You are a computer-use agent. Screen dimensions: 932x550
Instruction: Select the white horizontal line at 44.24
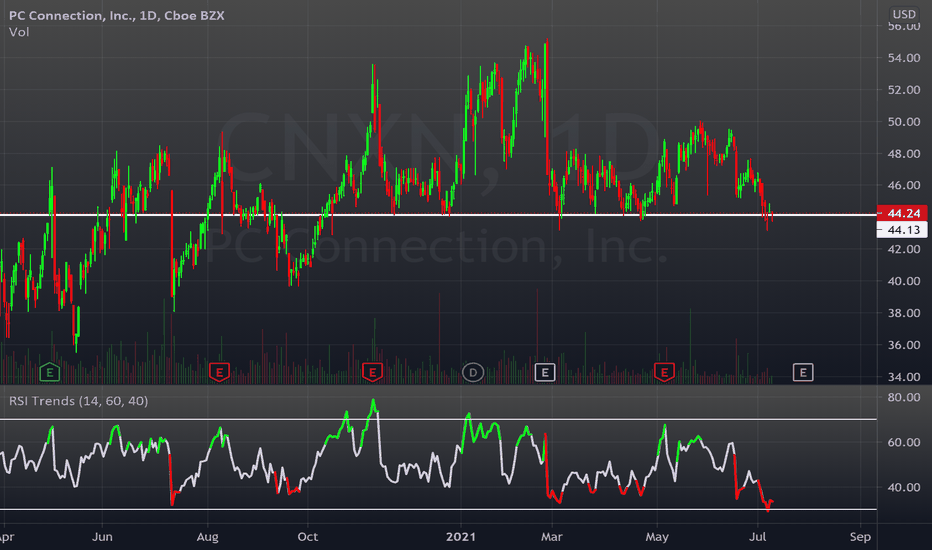pos(438,215)
